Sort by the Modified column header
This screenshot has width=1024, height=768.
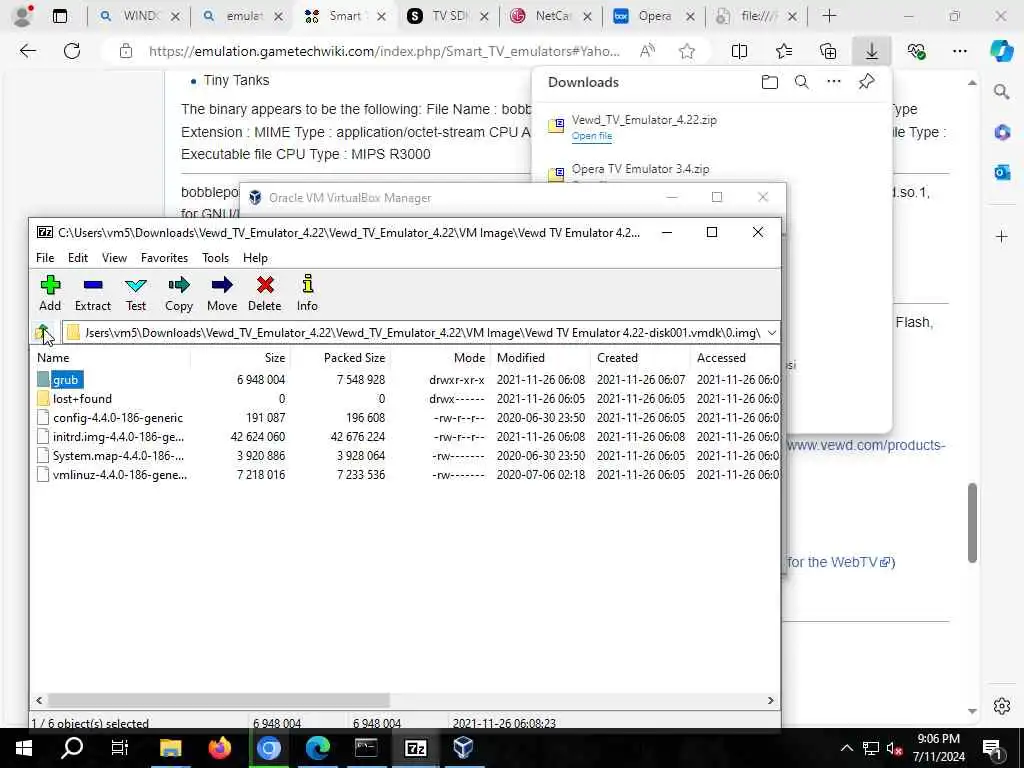[540, 358]
